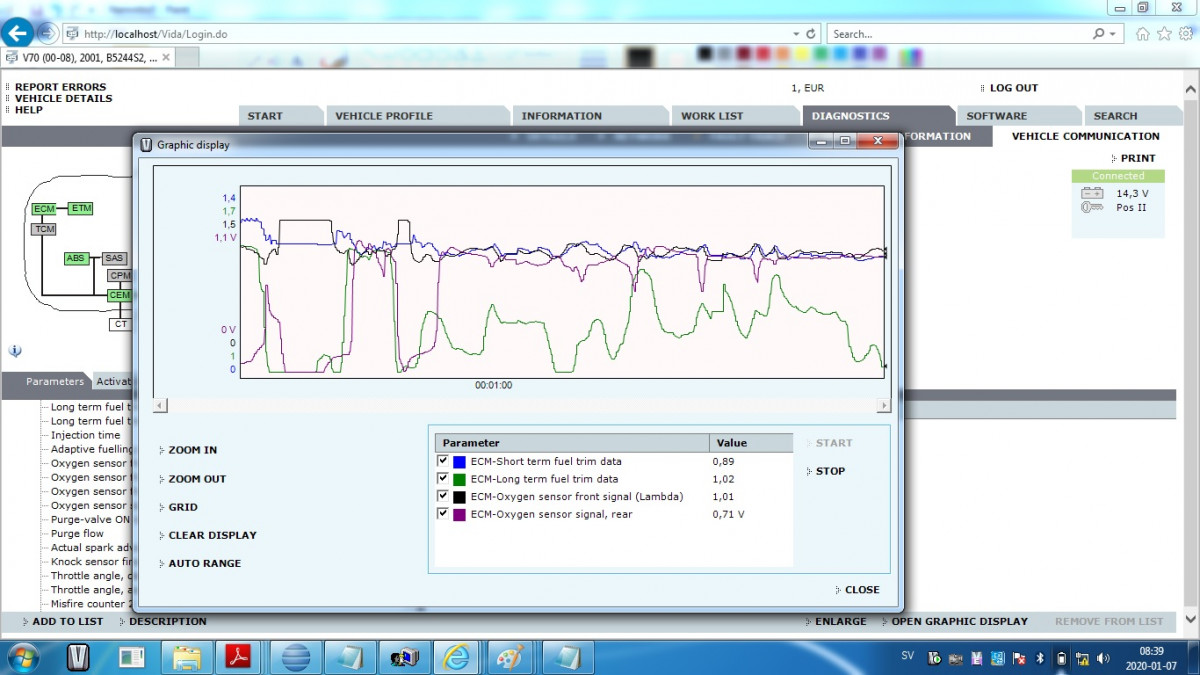
Task: Open VIDA app from the taskbar
Action: click(78, 657)
